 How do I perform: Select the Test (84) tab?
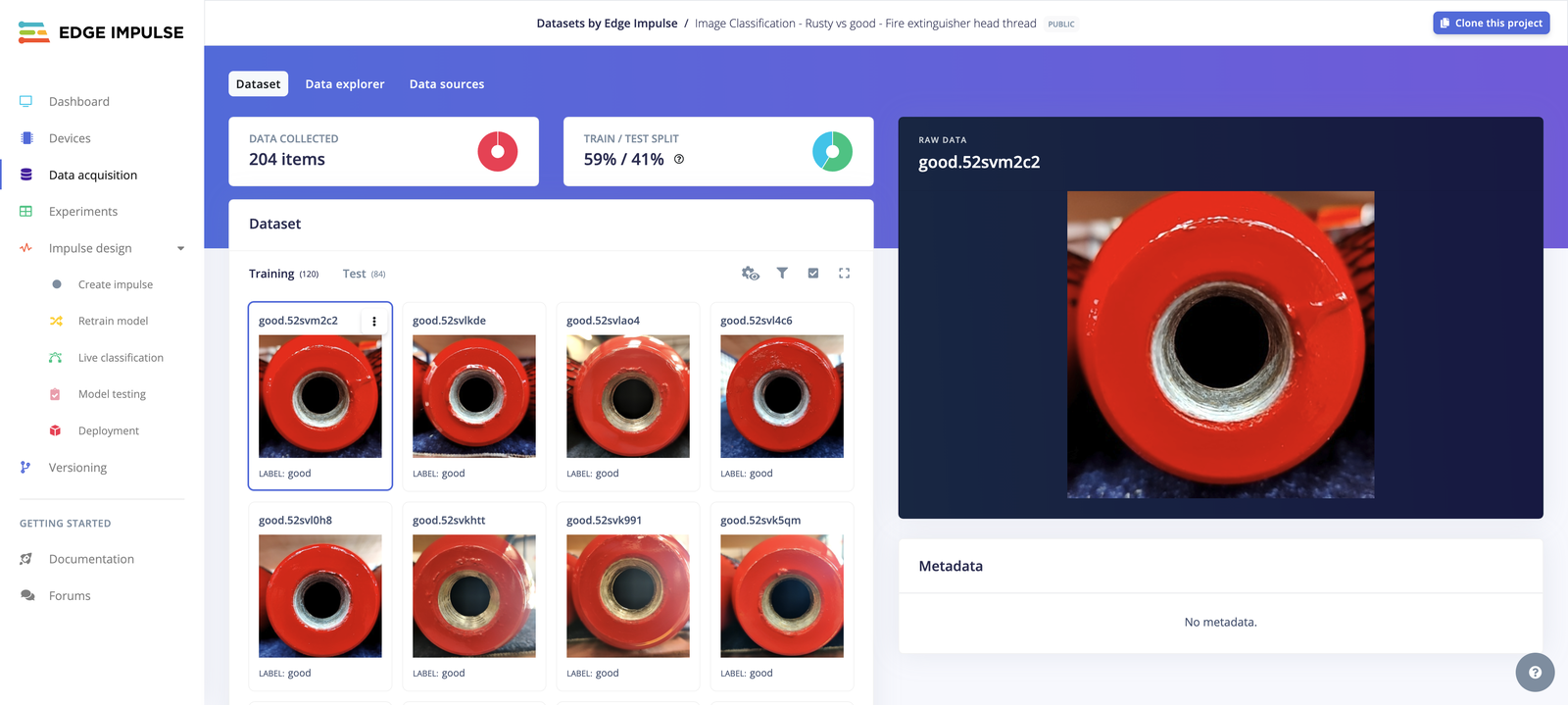click(364, 274)
